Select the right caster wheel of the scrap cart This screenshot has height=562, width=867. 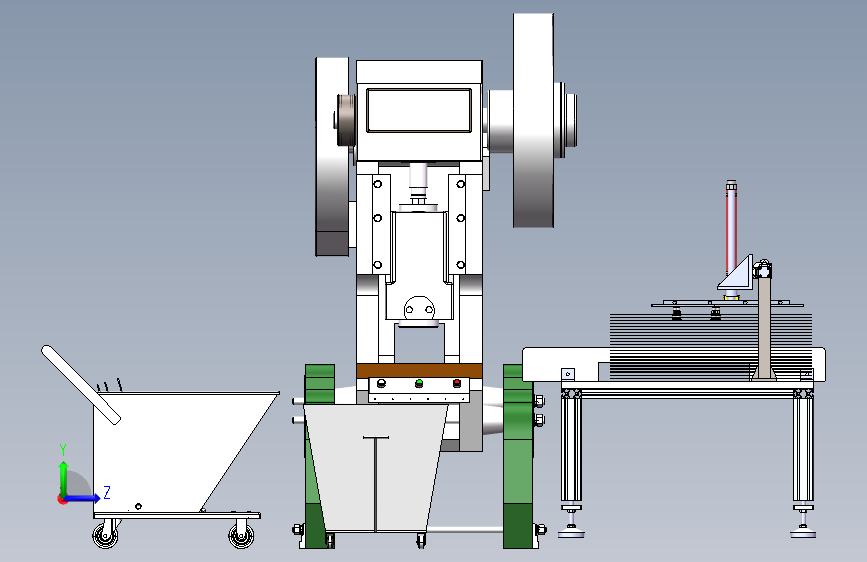[x=242, y=535]
